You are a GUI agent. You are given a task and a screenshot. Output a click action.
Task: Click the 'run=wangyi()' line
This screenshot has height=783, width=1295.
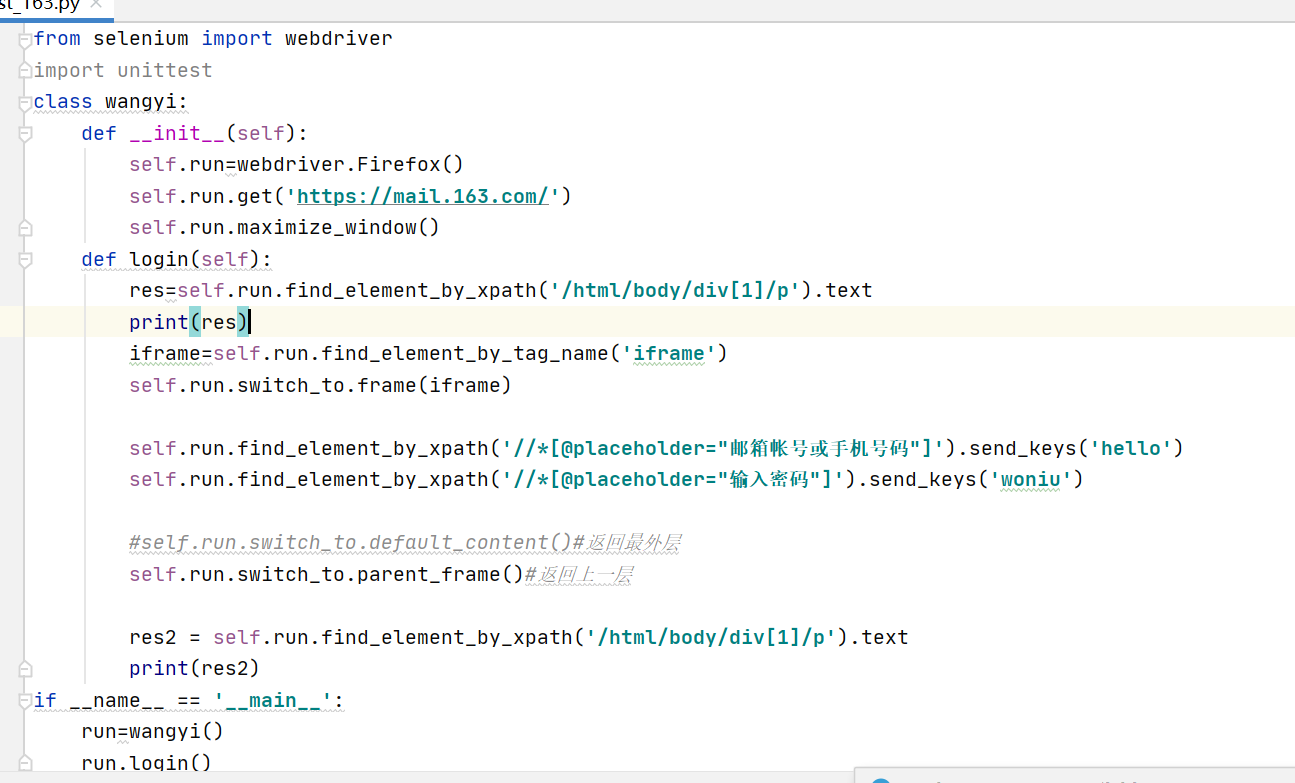tap(153, 731)
